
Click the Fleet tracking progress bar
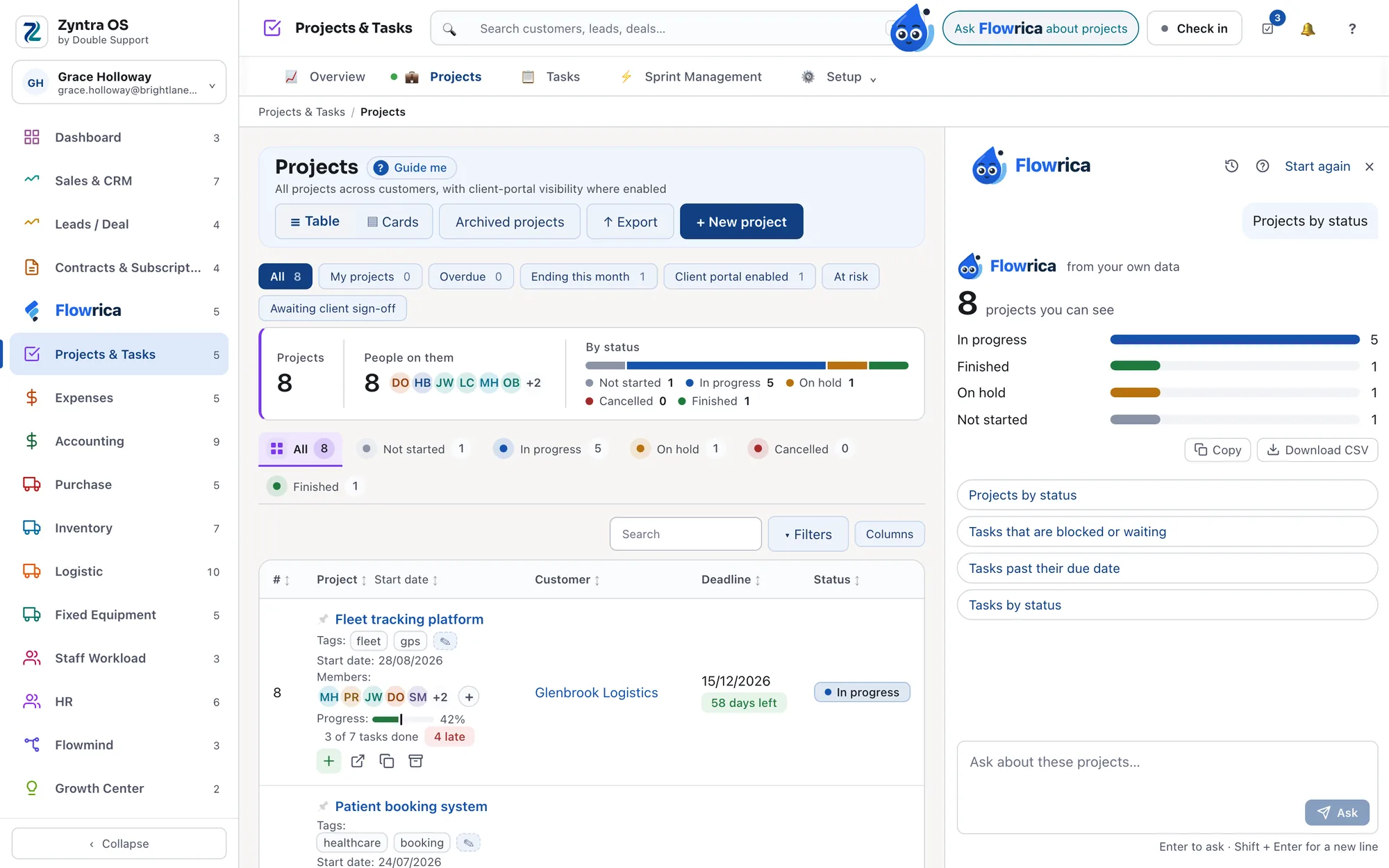(403, 719)
